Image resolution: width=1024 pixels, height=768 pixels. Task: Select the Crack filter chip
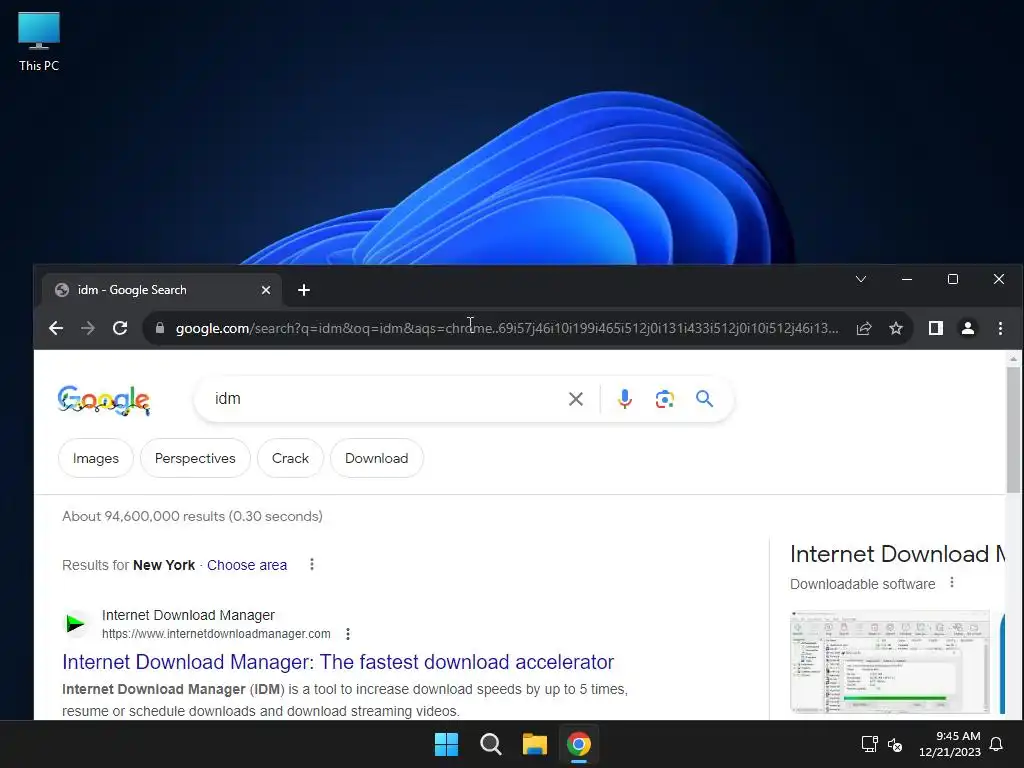(x=291, y=458)
